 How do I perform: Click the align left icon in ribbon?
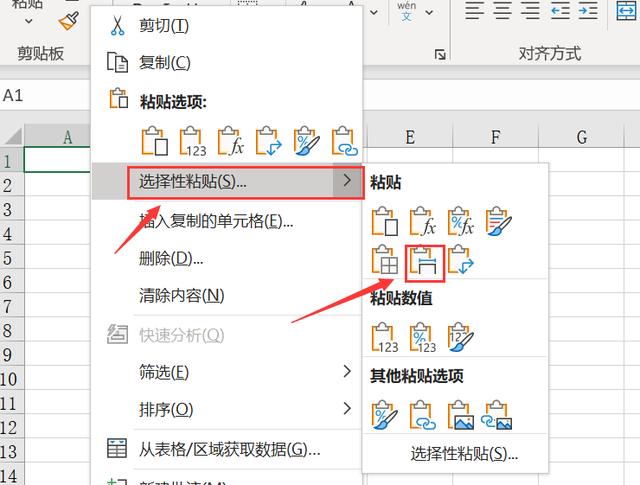tap(474, 11)
